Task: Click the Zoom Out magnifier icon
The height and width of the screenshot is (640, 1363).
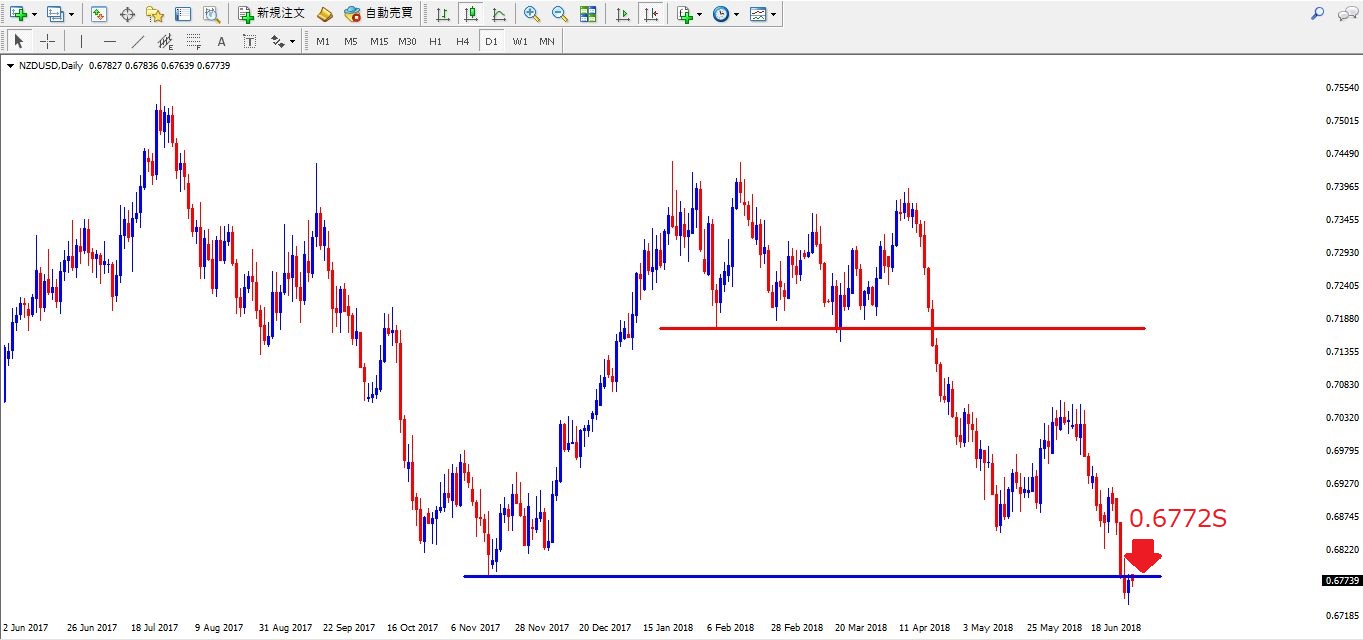Action: coord(560,14)
